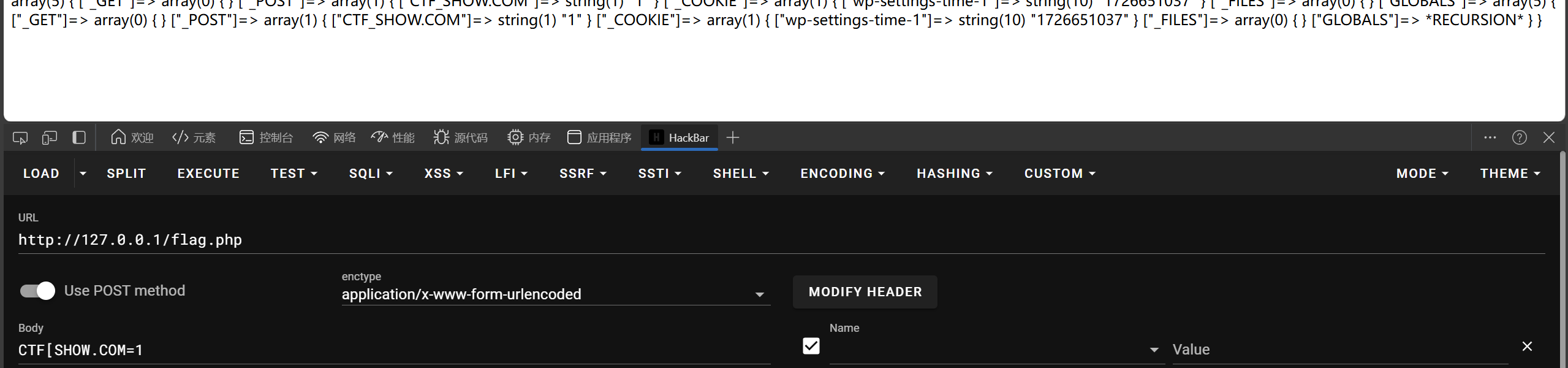Open the SQLI dropdown menu
Viewport: 1568px width, 368px height.
[x=371, y=174]
